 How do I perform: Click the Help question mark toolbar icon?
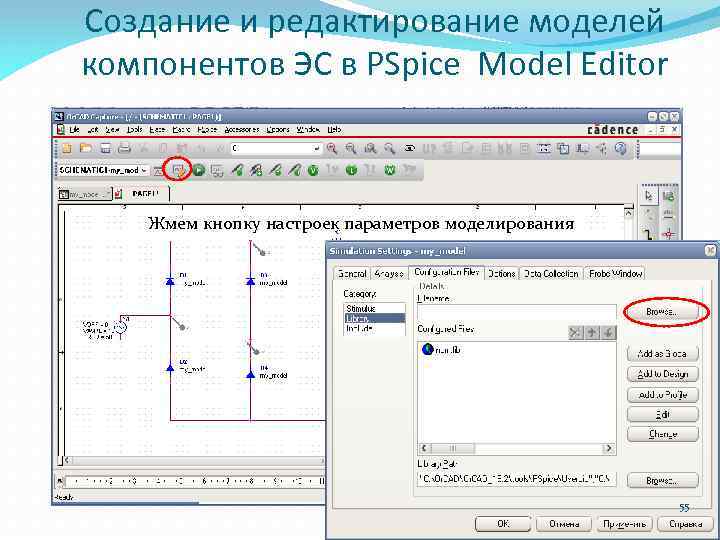(x=620, y=148)
